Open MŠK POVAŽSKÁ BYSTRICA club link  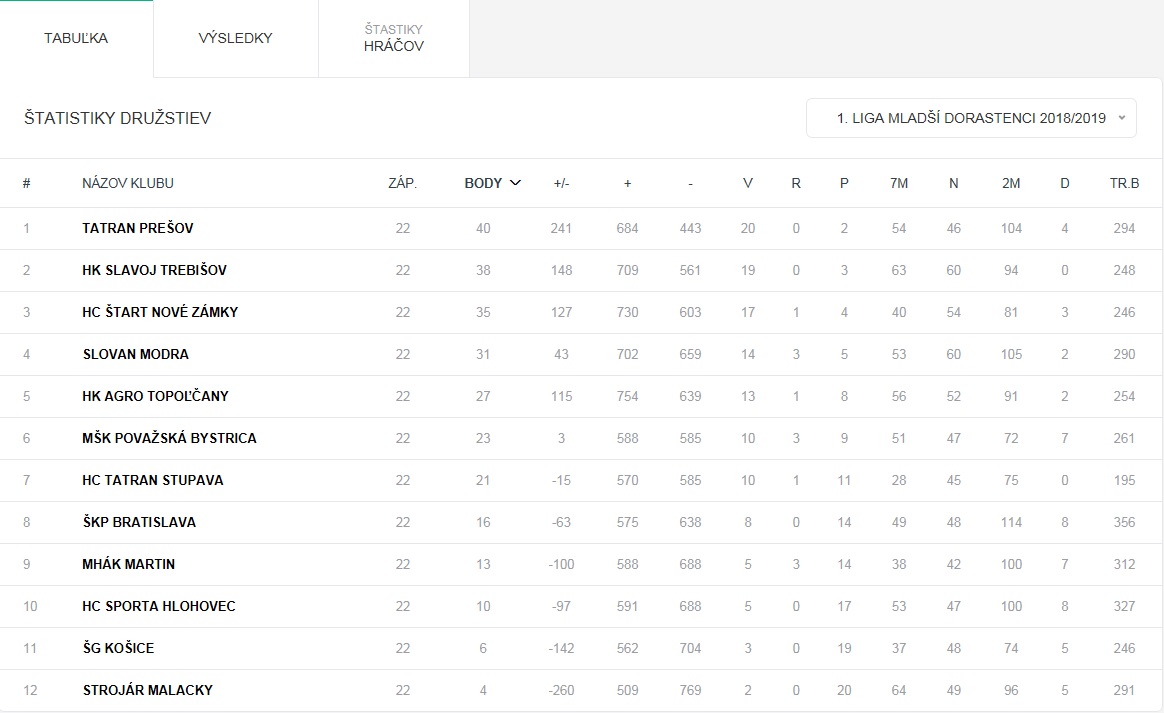pyautogui.click(x=169, y=438)
